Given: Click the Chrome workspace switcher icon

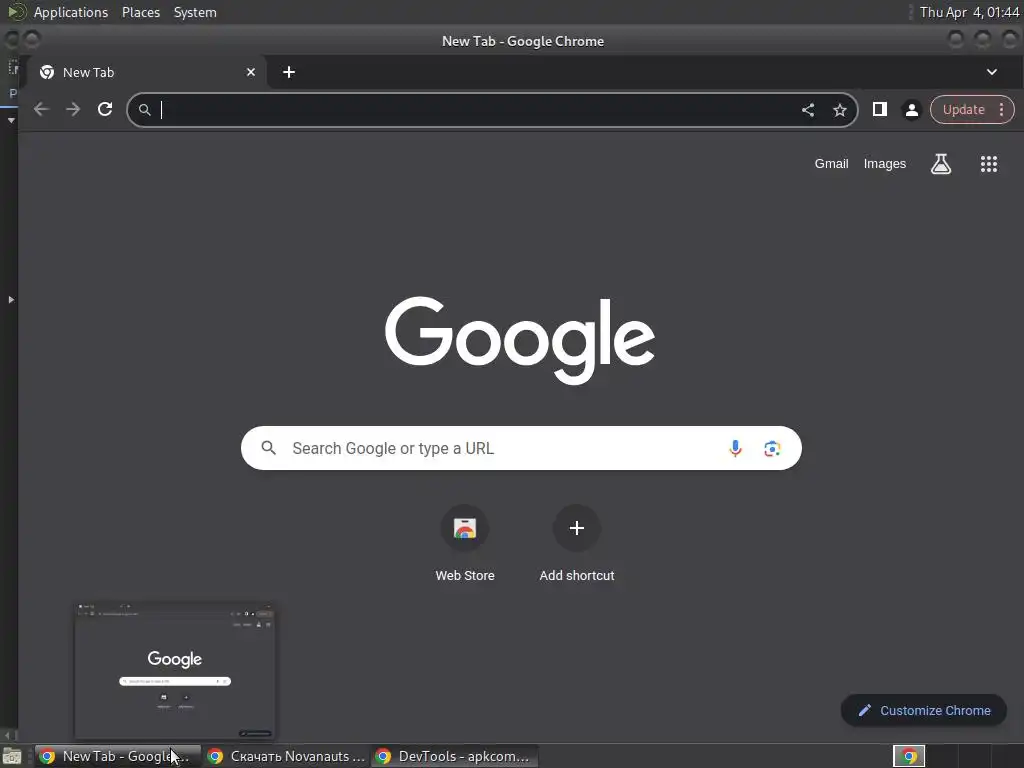Looking at the screenshot, I should [909, 756].
